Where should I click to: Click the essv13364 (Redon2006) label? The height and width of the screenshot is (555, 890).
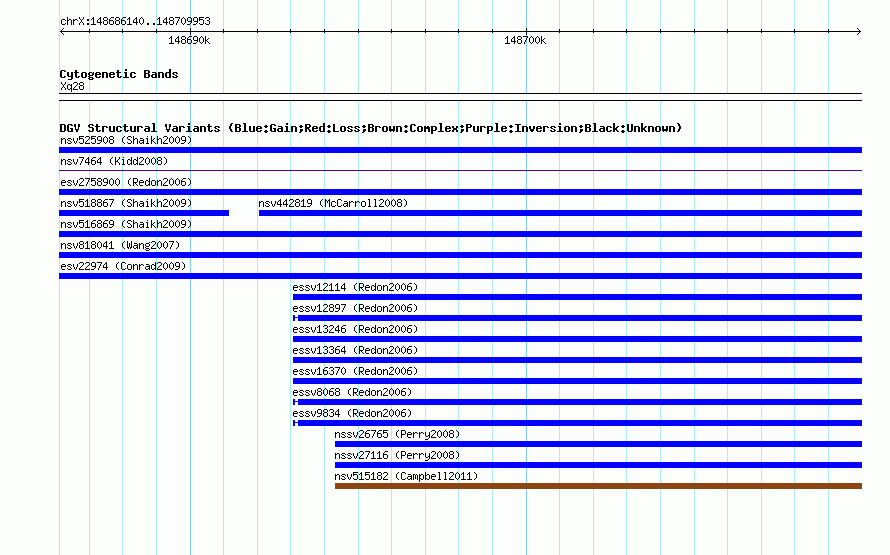tap(355, 350)
